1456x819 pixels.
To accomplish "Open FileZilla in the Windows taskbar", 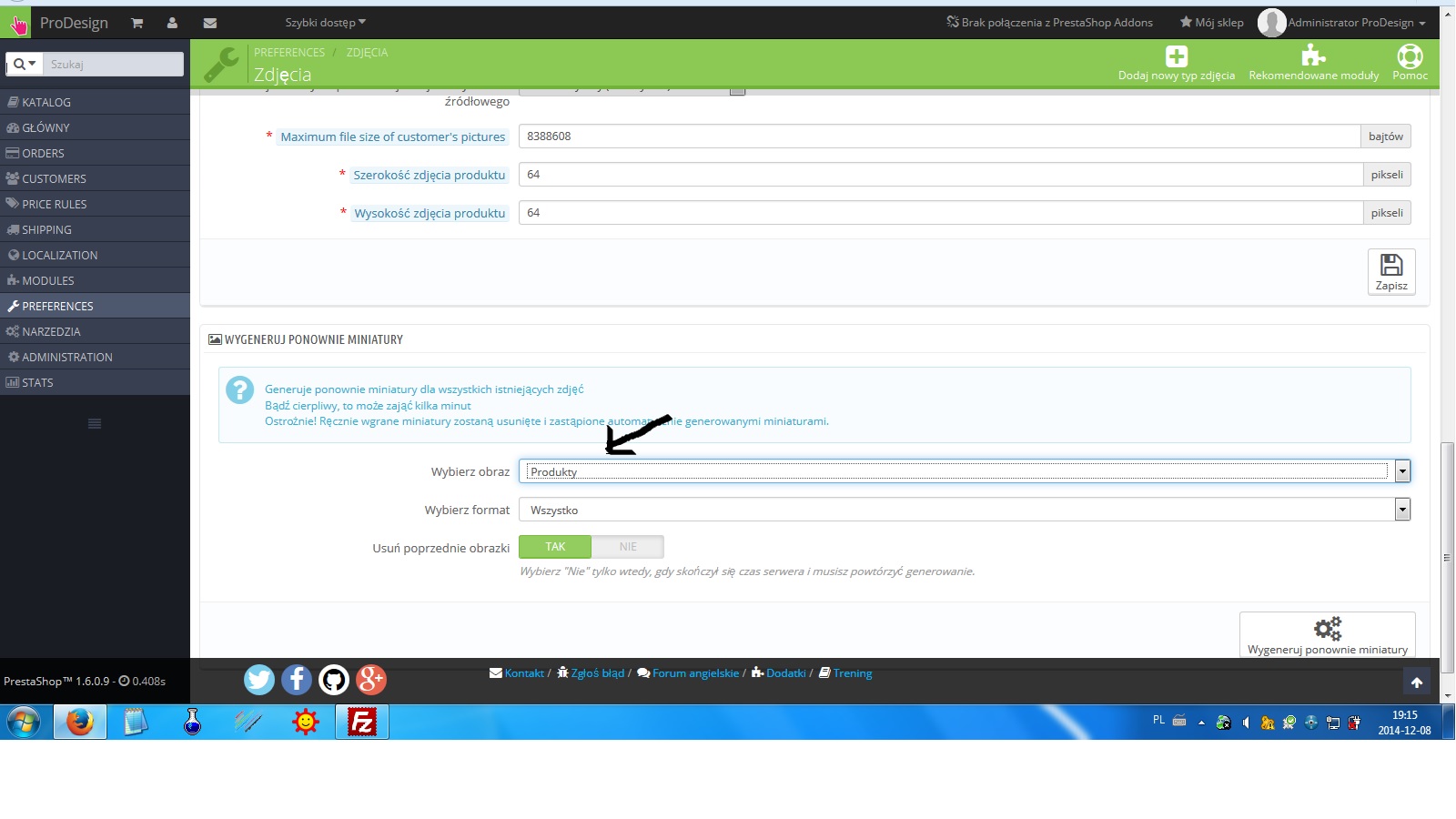I will [x=362, y=723].
